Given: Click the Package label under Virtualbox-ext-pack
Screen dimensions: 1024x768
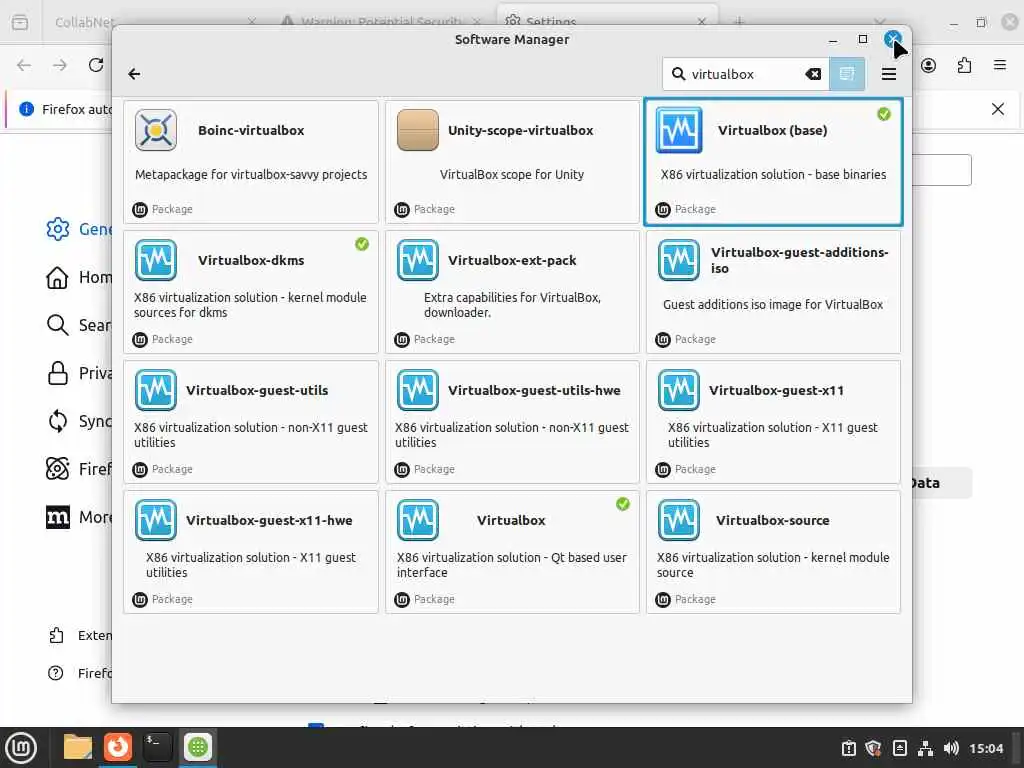Looking at the screenshot, I should click(x=434, y=339).
